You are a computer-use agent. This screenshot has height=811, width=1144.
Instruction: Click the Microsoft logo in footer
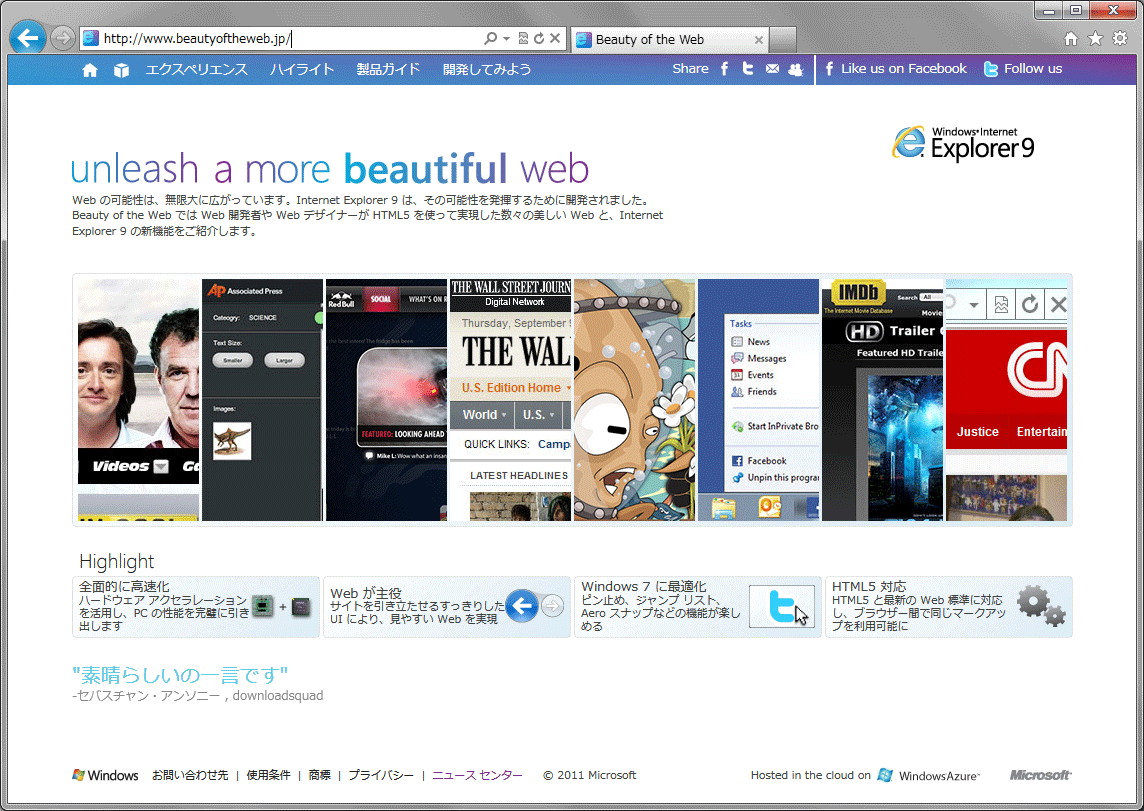[x=1040, y=775]
